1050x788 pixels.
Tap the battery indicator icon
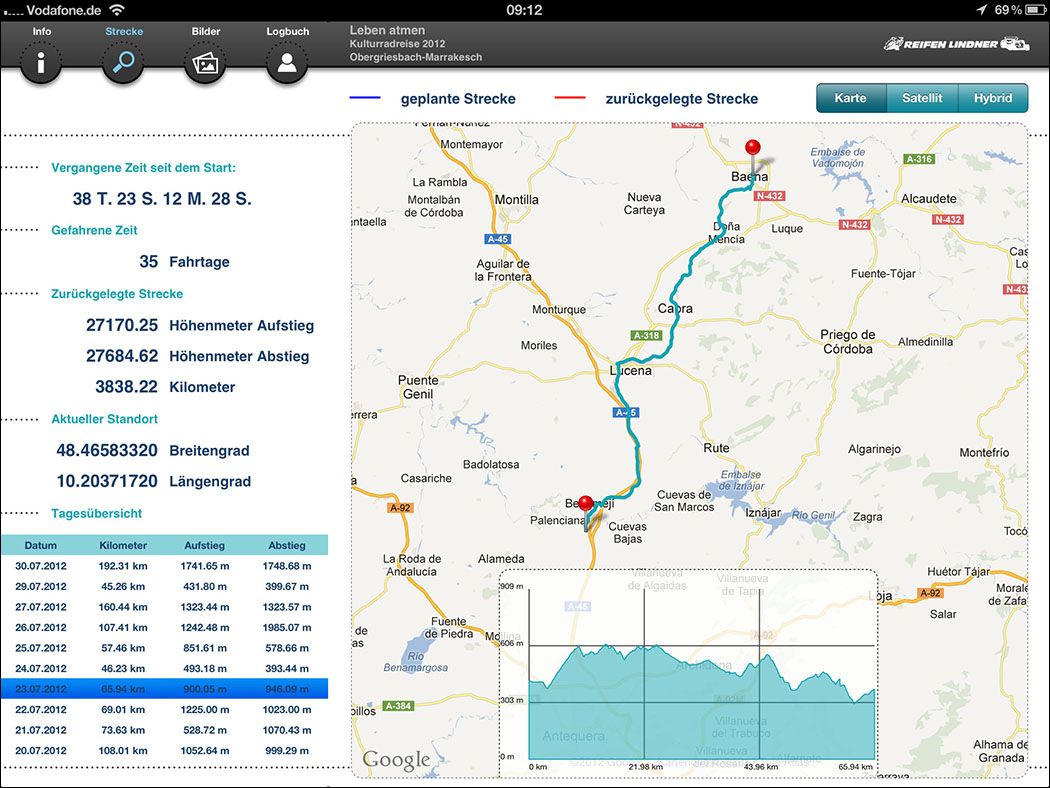tap(1035, 10)
